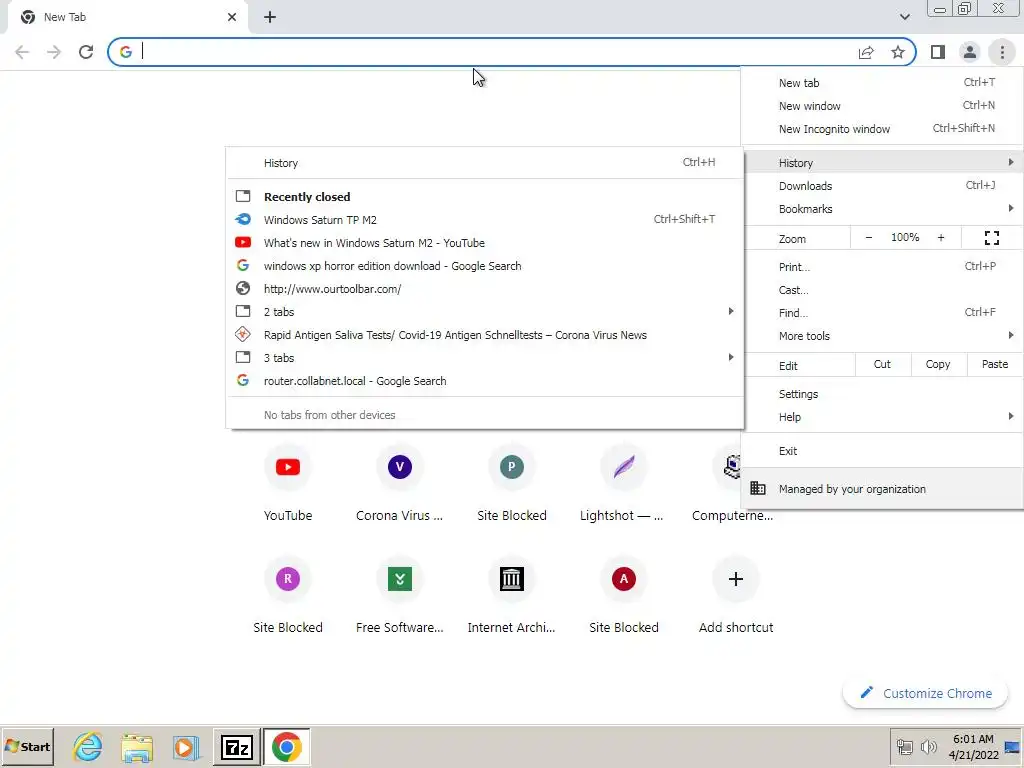Select New window in Chrome menu
Screen dimensions: 1024x768
[x=882, y=106]
